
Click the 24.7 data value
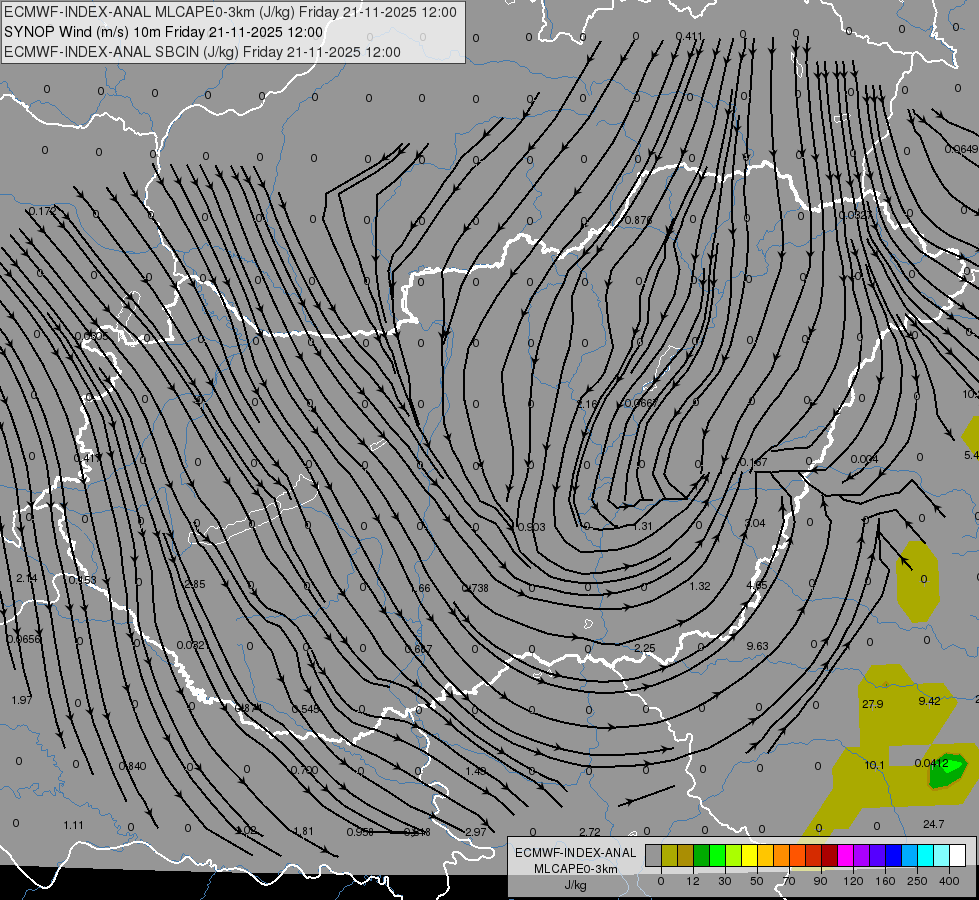933,824
